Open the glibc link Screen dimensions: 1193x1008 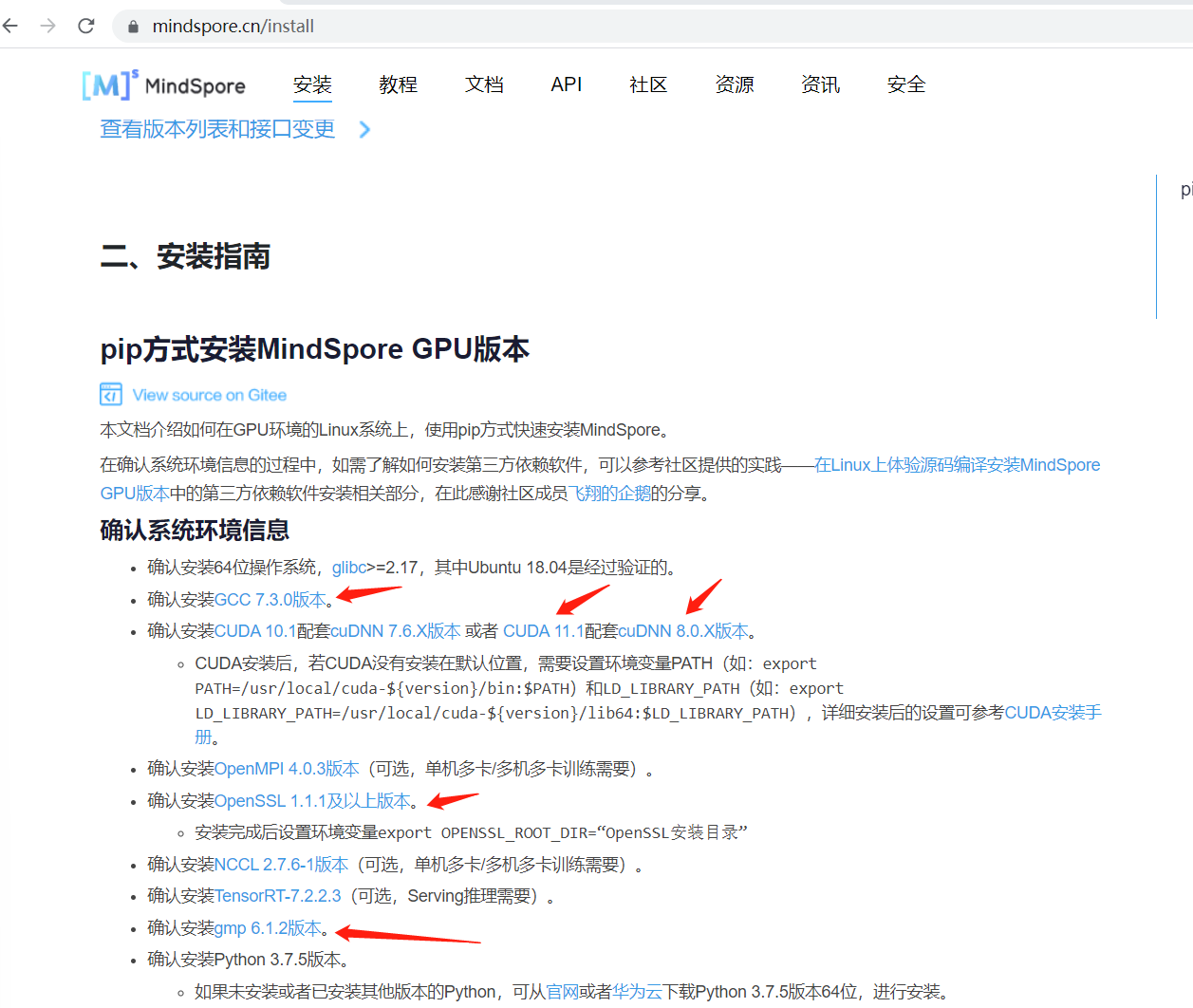click(349, 568)
